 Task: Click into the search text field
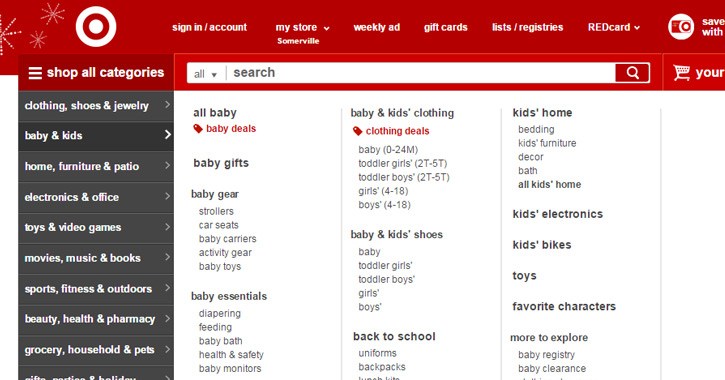point(422,73)
